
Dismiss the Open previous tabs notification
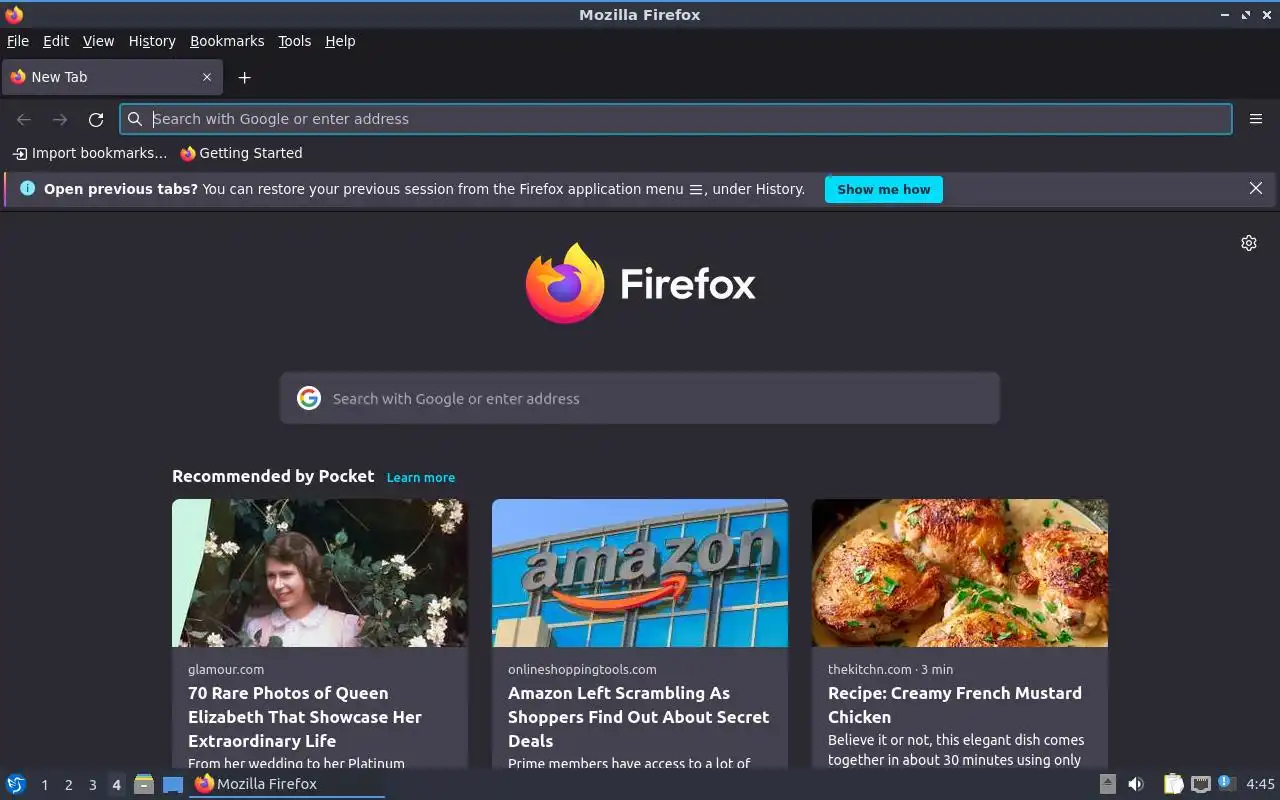(x=1256, y=188)
